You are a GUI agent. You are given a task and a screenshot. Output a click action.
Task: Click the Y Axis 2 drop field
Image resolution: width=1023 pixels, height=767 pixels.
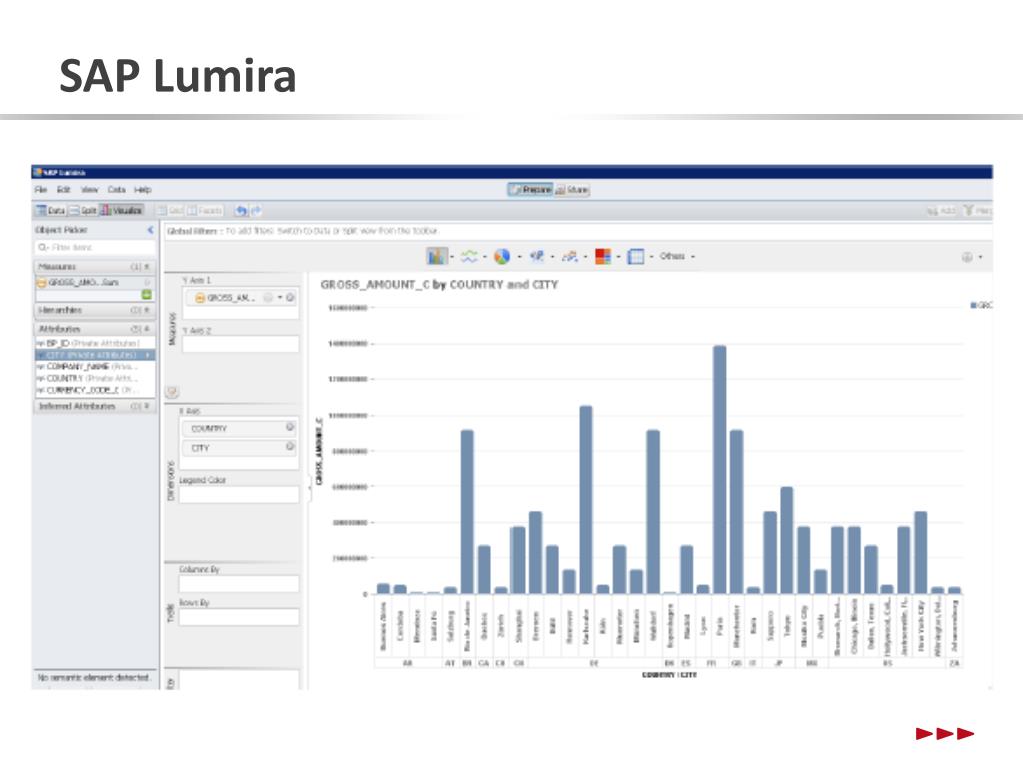(241, 344)
